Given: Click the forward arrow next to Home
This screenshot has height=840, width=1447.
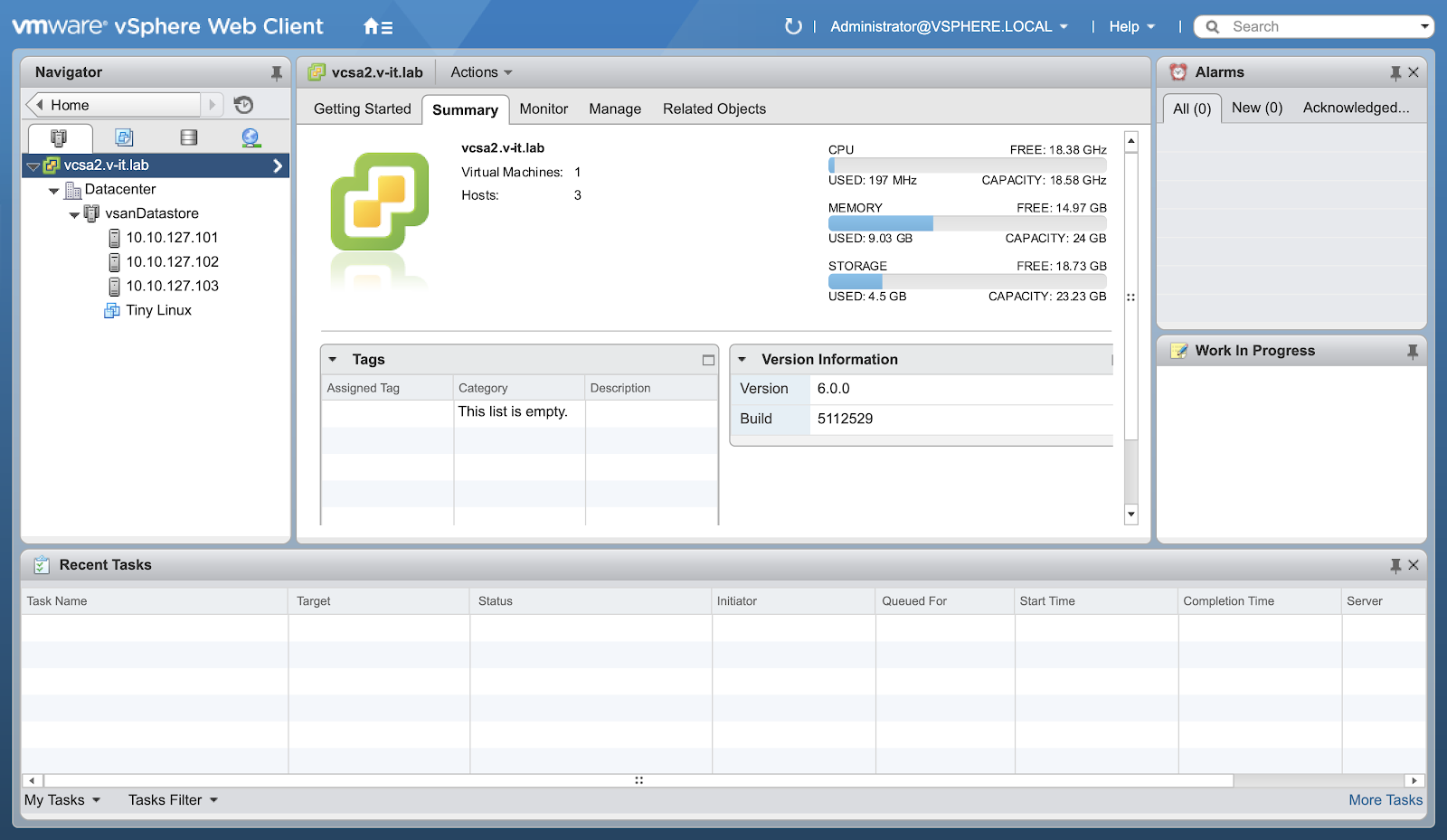Looking at the screenshot, I should click(212, 105).
